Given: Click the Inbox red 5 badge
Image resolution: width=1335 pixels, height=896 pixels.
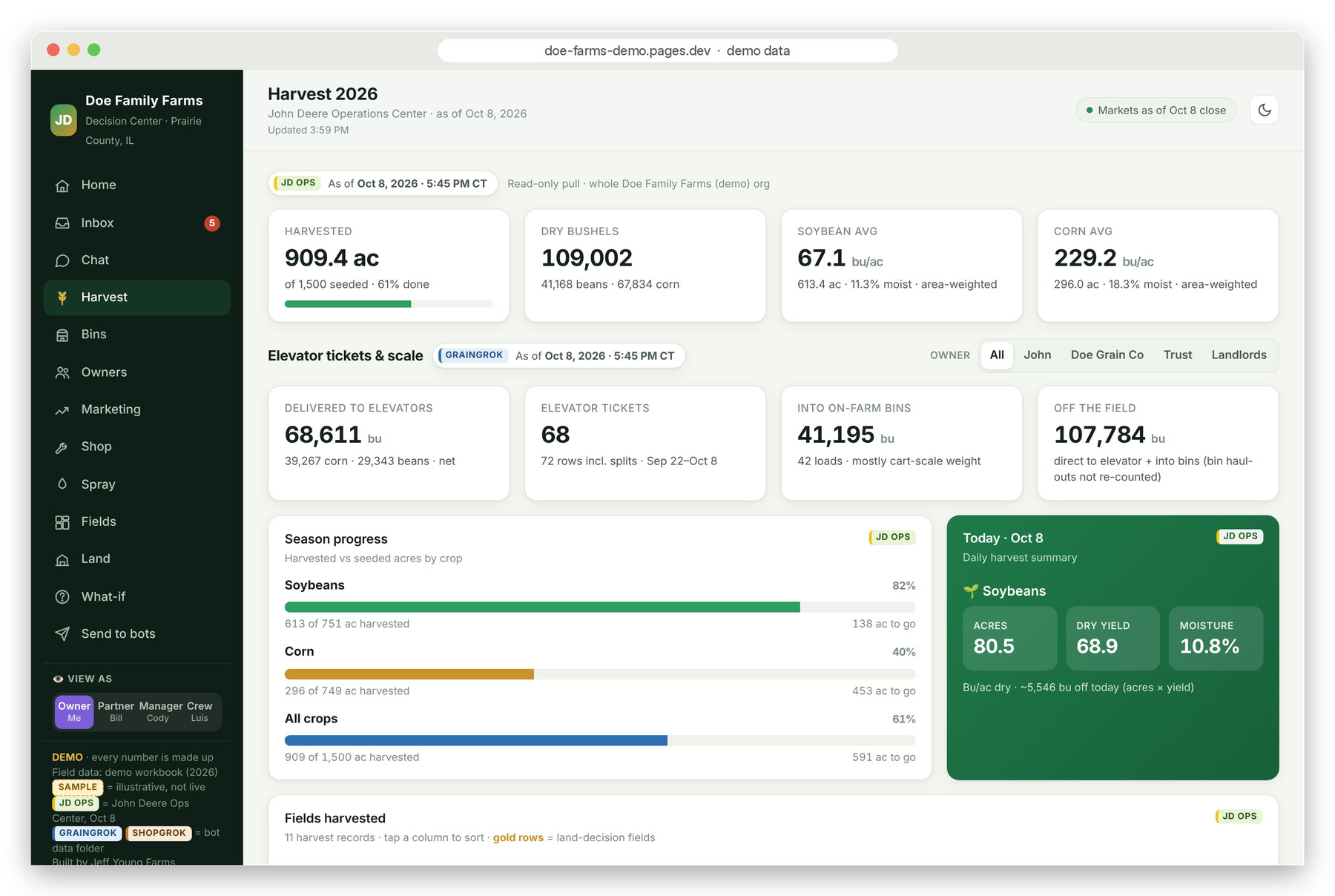Looking at the screenshot, I should click(x=212, y=223).
